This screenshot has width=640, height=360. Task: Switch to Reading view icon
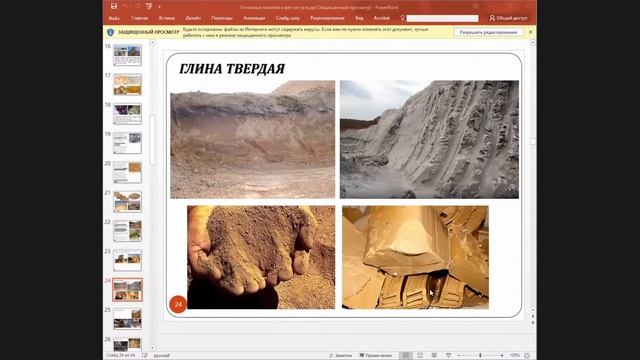[x=434, y=356]
